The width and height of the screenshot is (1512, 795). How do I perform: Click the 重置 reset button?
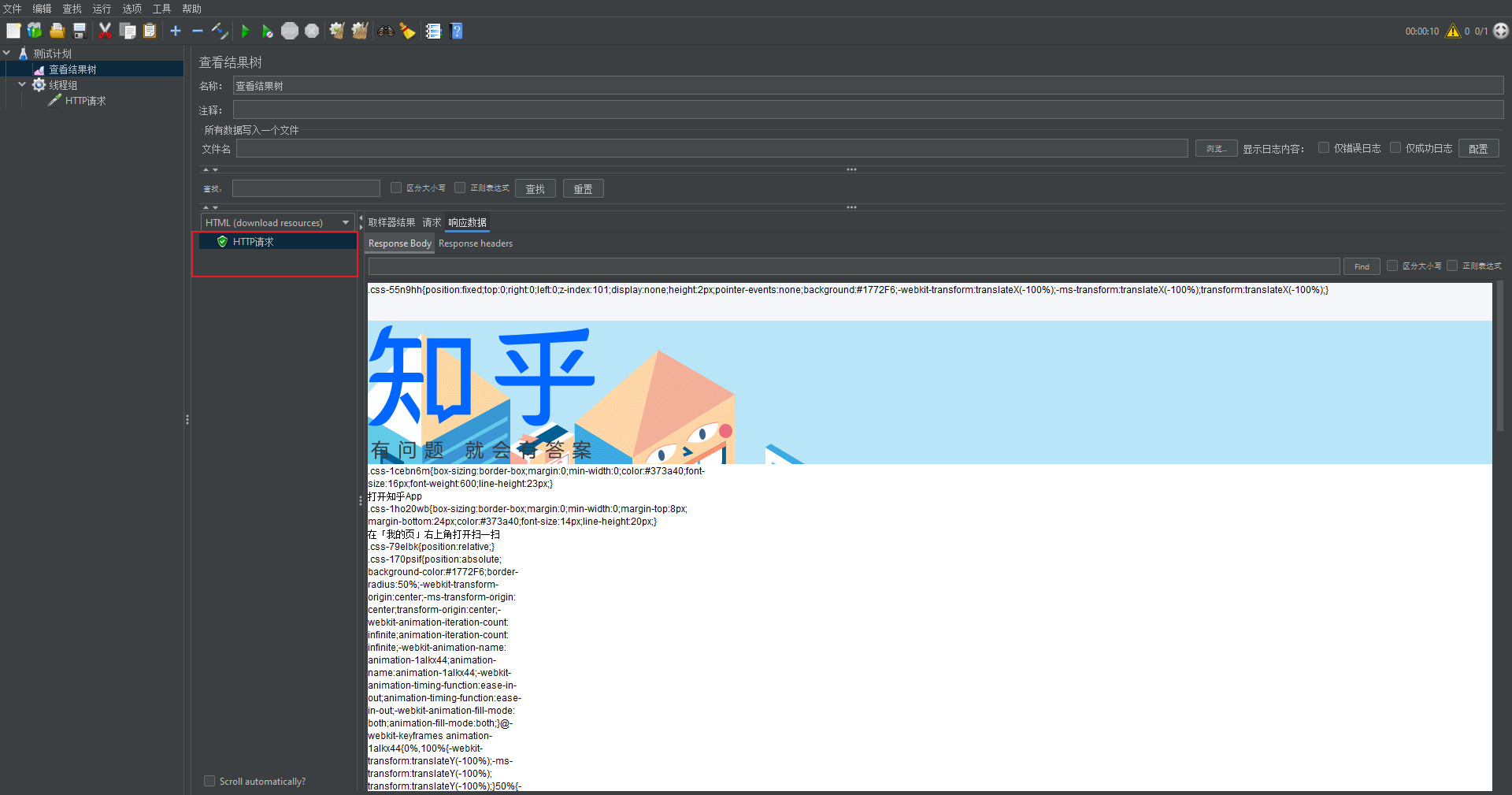584,188
